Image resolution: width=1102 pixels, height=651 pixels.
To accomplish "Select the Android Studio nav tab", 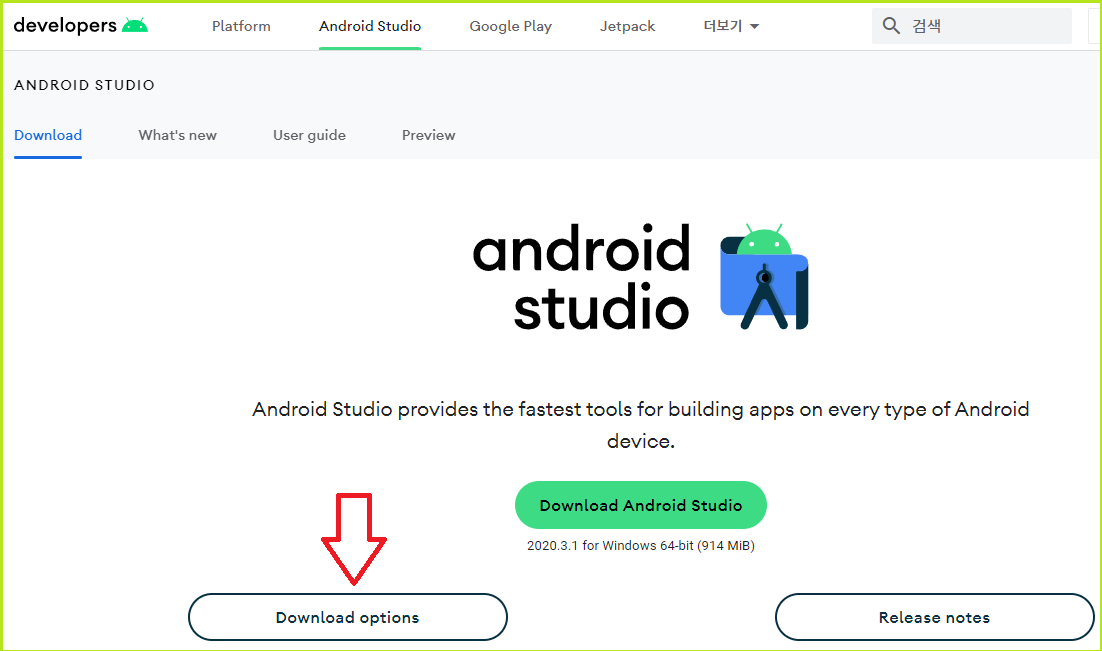I will point(370,26).
